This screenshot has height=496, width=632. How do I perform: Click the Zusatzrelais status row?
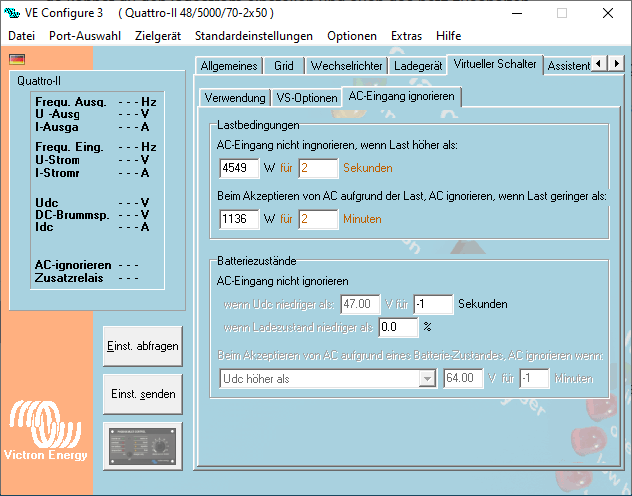coord(87,278)
